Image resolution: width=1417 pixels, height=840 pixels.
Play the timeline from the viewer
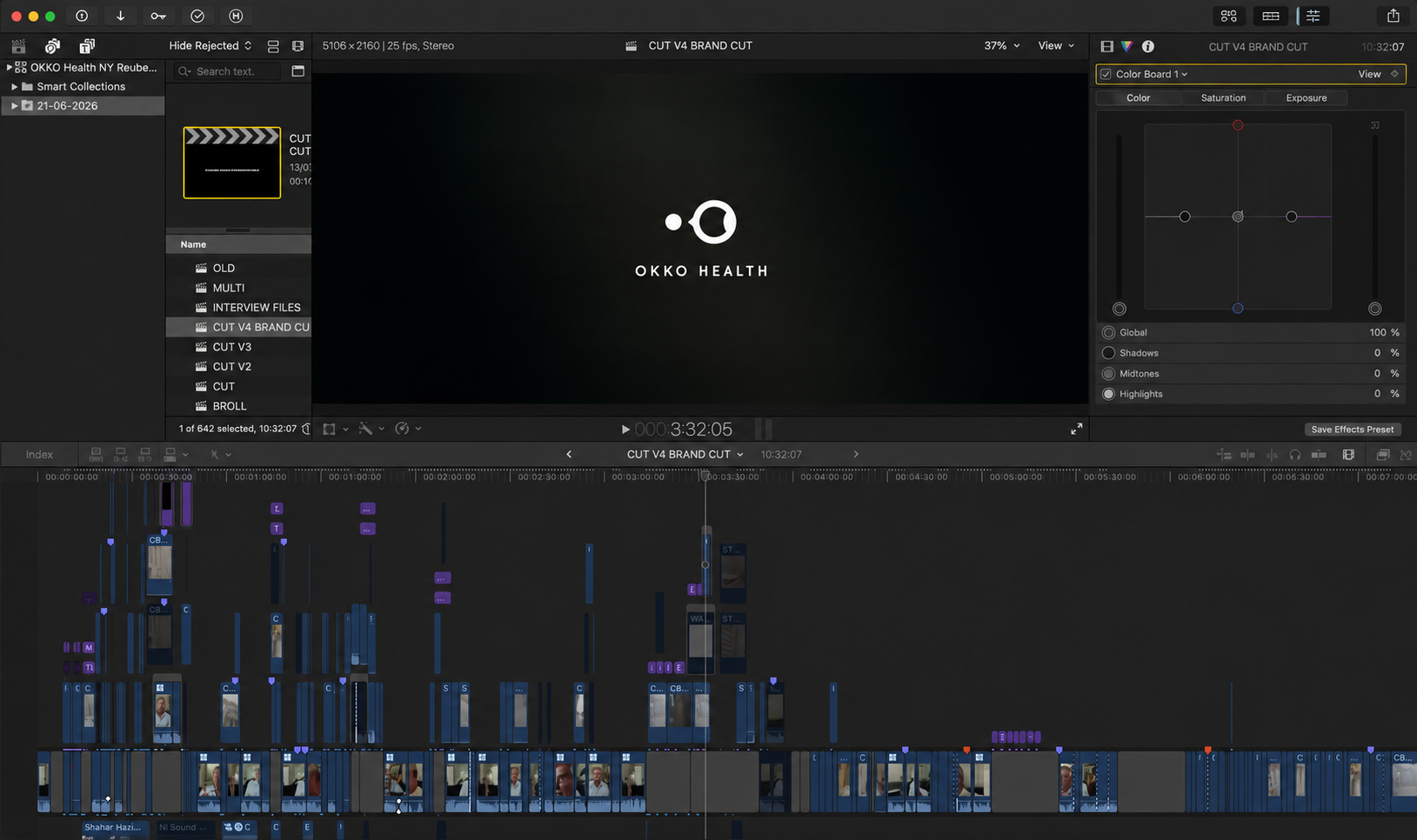[x=625, y=430]
